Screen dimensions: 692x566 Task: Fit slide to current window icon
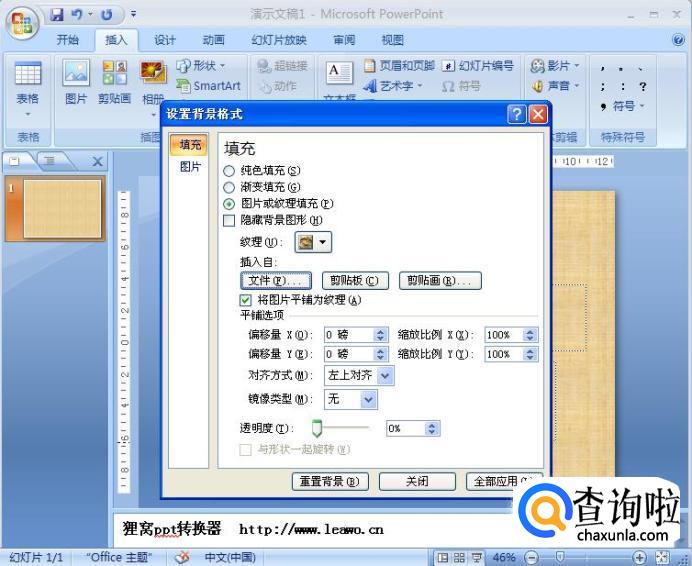[x=662, y=558]
